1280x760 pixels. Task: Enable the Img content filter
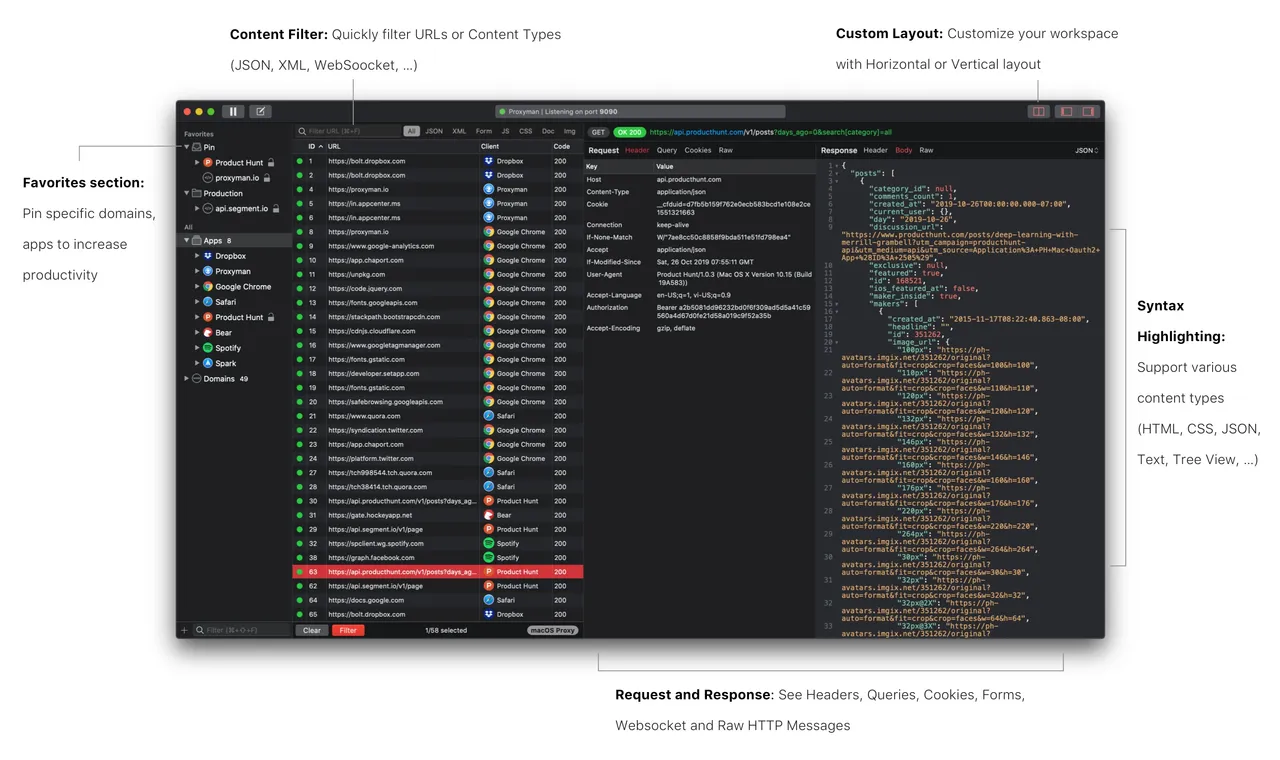point(569,131)
